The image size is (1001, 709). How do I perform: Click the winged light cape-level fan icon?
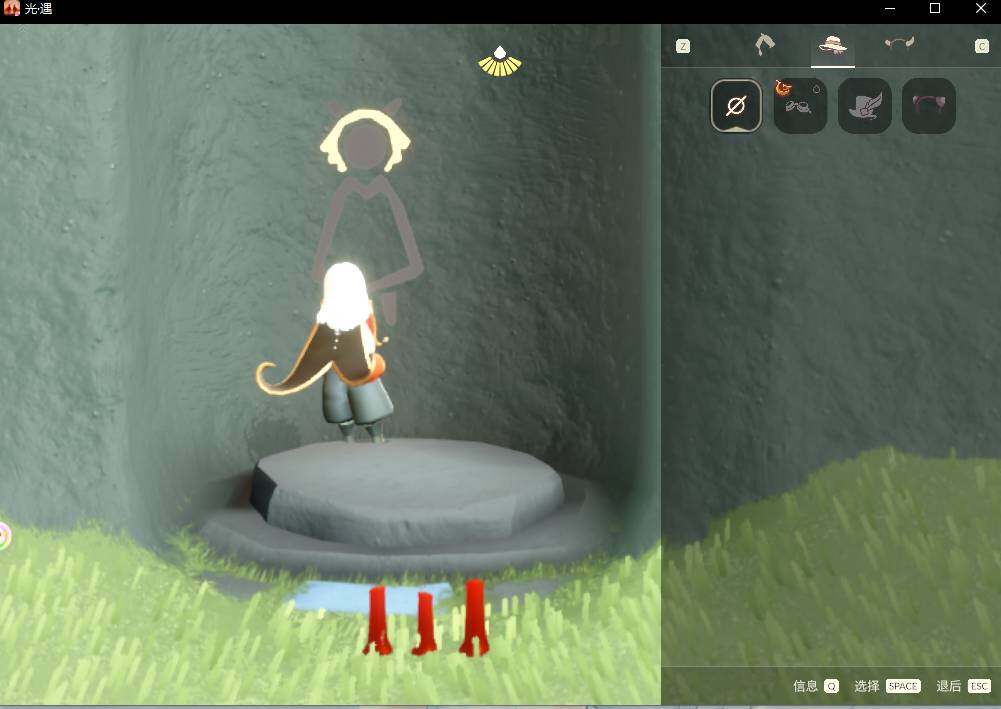pos(500,62)
